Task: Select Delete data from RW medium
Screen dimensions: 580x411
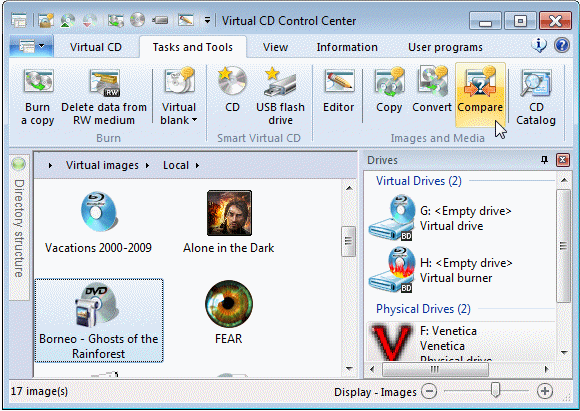Action: [104, 97]
